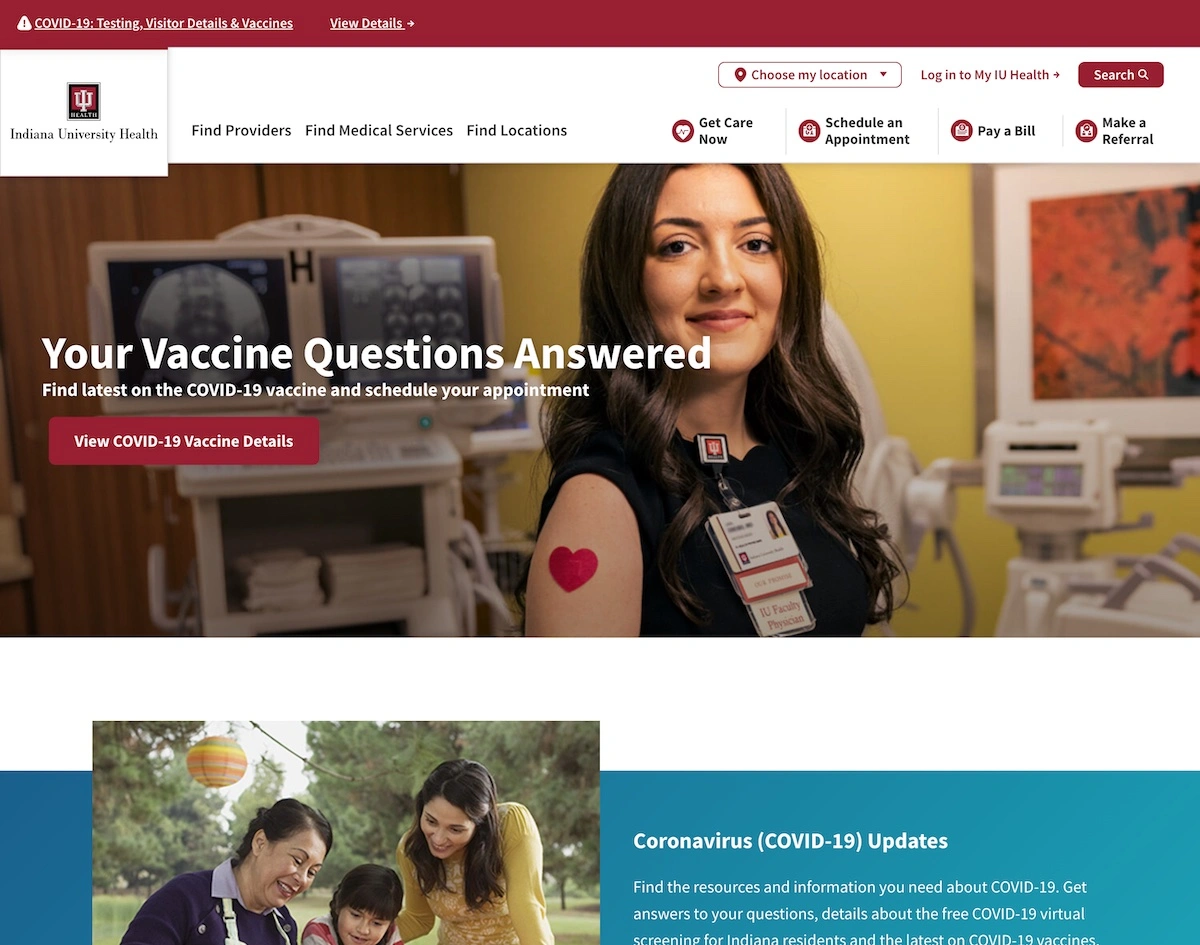
Task: Open the Choose my location dropdown
Action: [809, 75]
